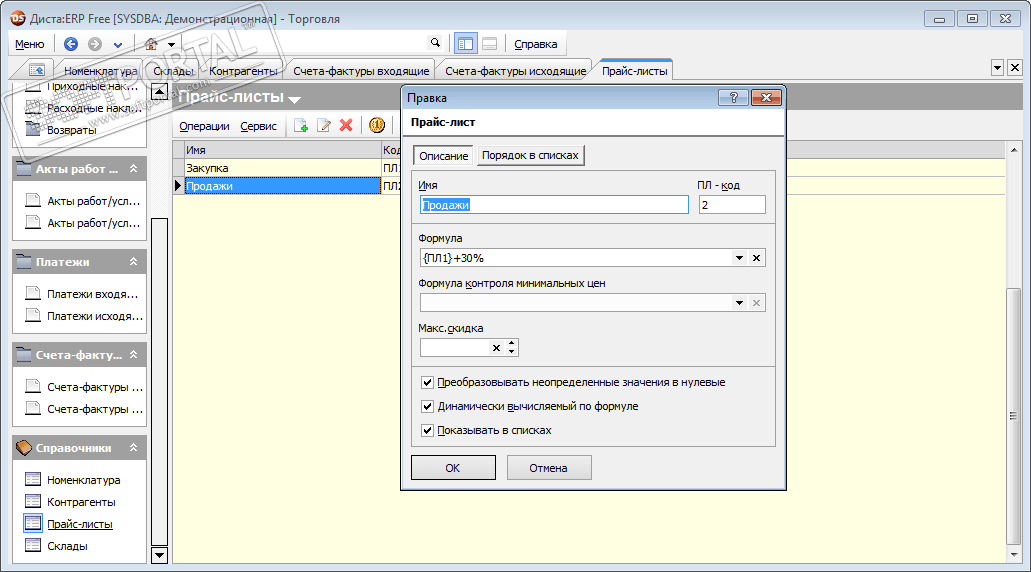The width and height of the screenshot is (1031, 572).
Task: Clear the Формула field with X
Action: pos(756,258)
